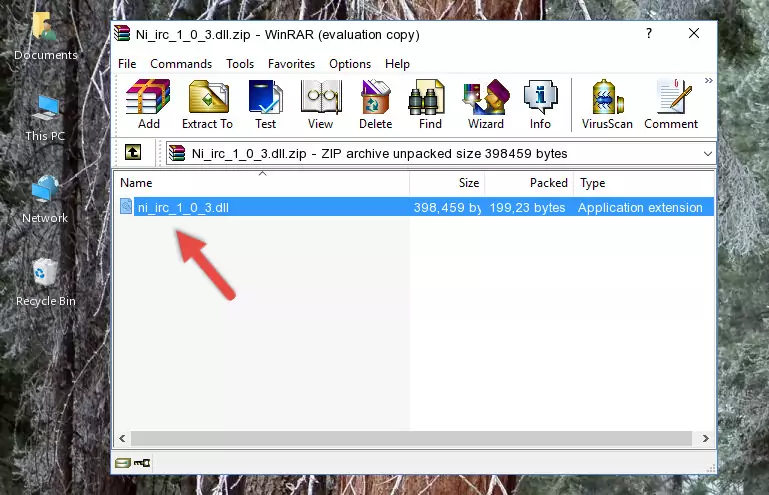The height and width of the screenshot is (495, 769).
Task: Close the WinRAR window
Action: 693,33
